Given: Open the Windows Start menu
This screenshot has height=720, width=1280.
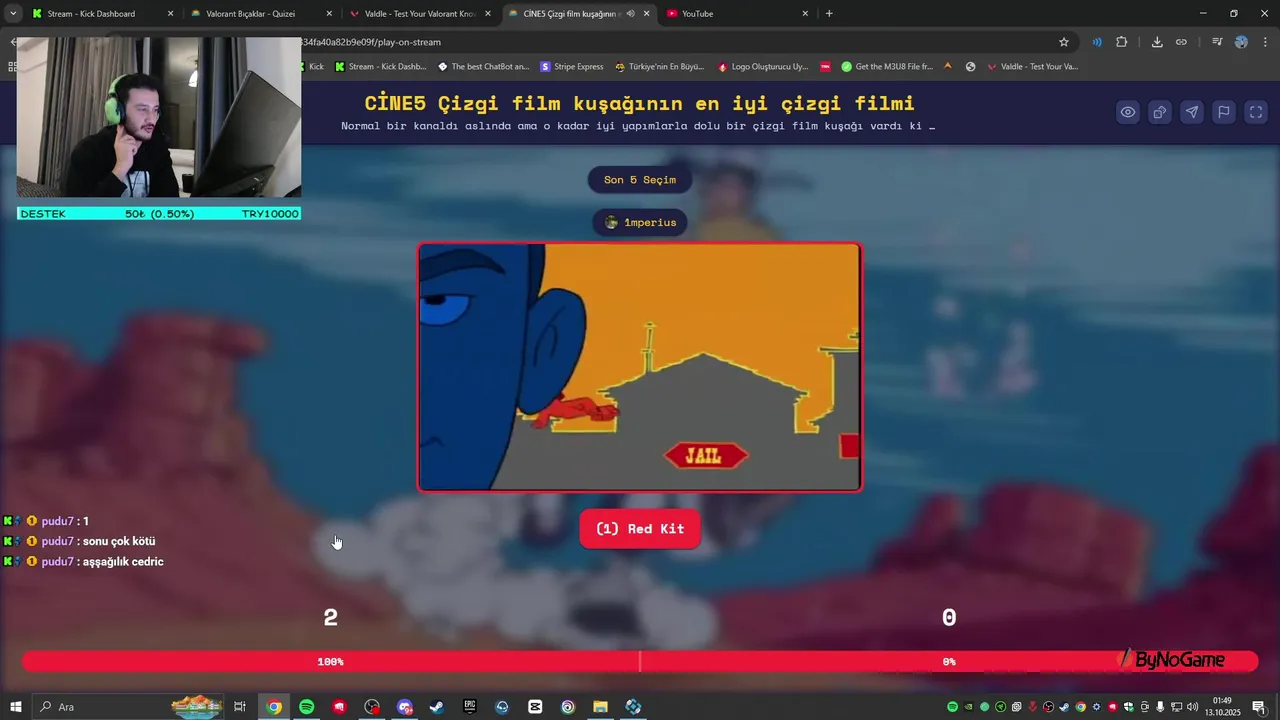Looking at the screenshot, I should 15,707.
